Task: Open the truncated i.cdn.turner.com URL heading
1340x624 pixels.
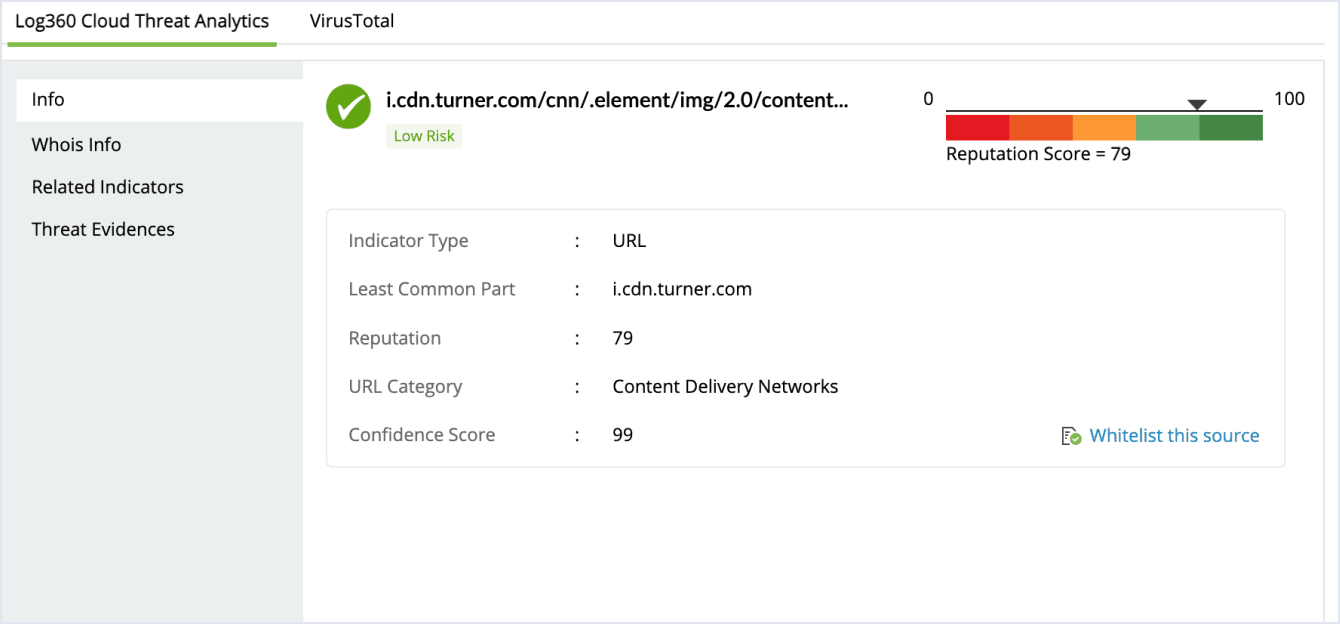Action: pyautogui.click(x=618, y=100)
